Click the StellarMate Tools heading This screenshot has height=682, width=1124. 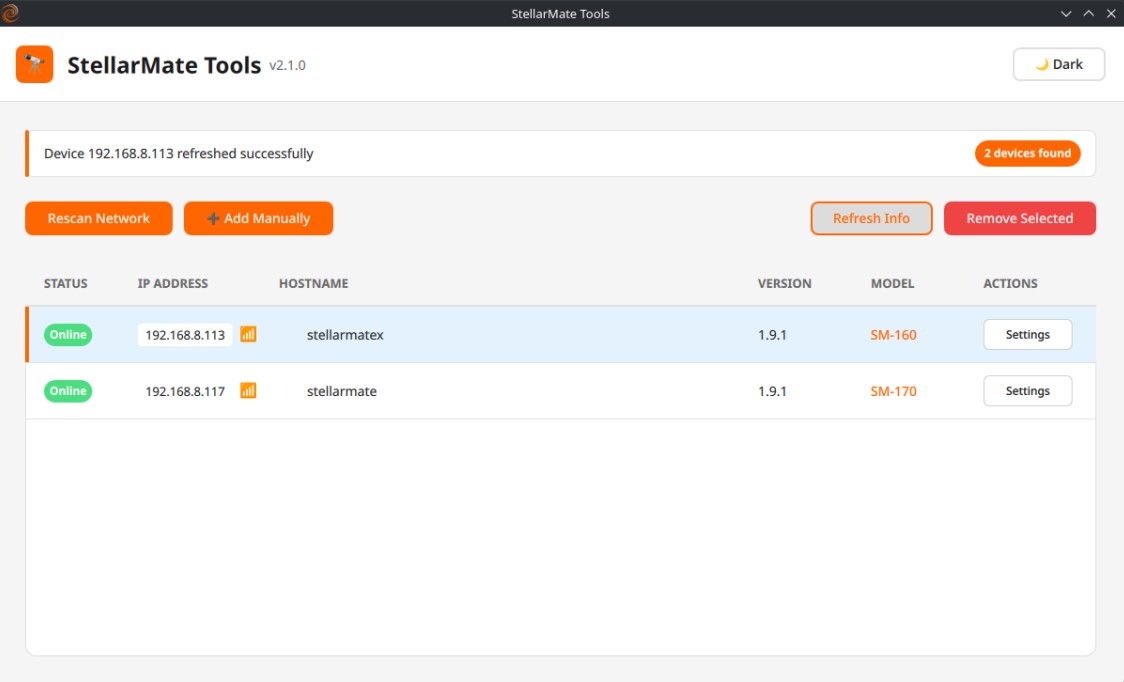[164, 65]
